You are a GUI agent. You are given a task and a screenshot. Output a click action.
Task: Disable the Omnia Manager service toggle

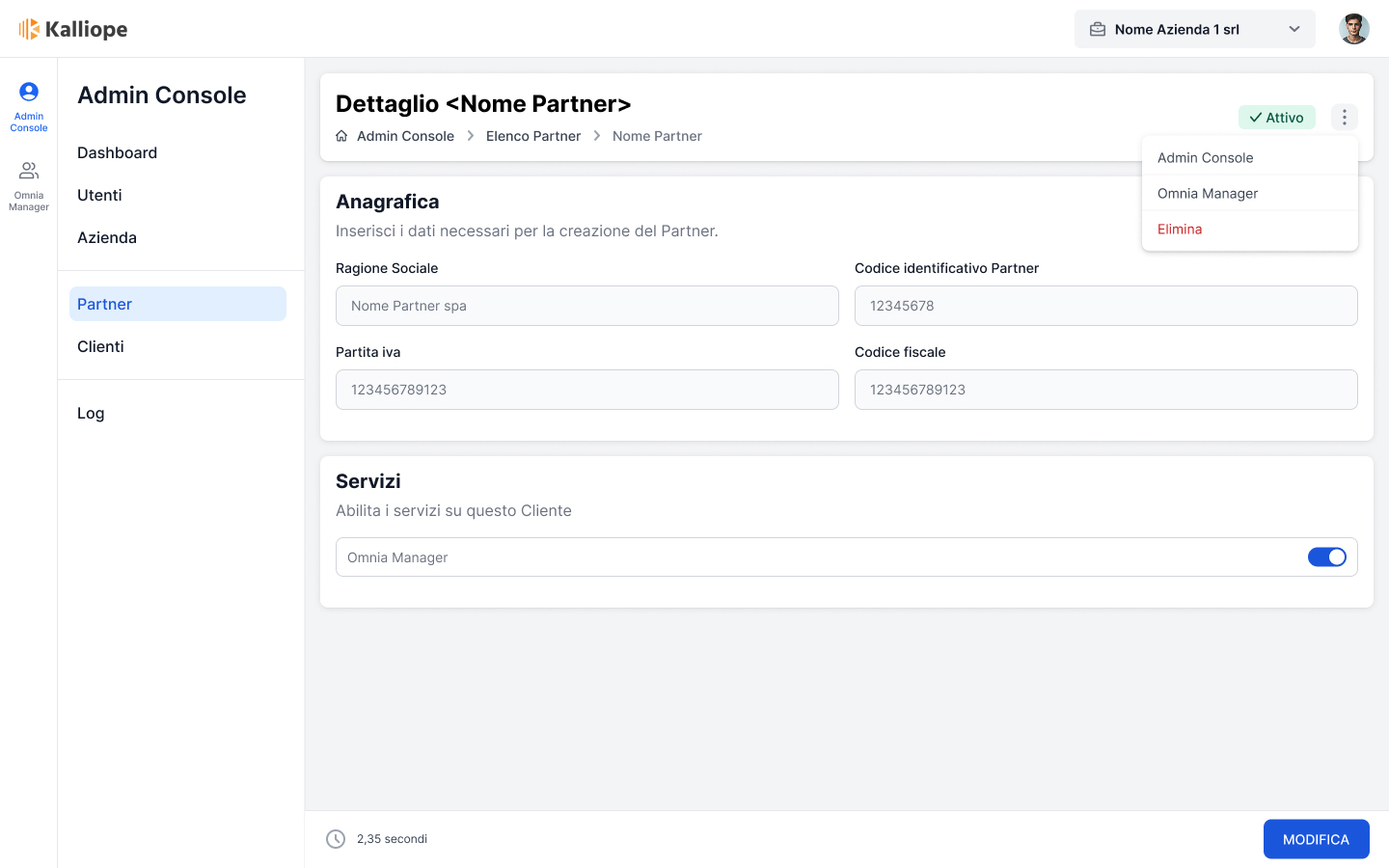tap(1326, 557)
